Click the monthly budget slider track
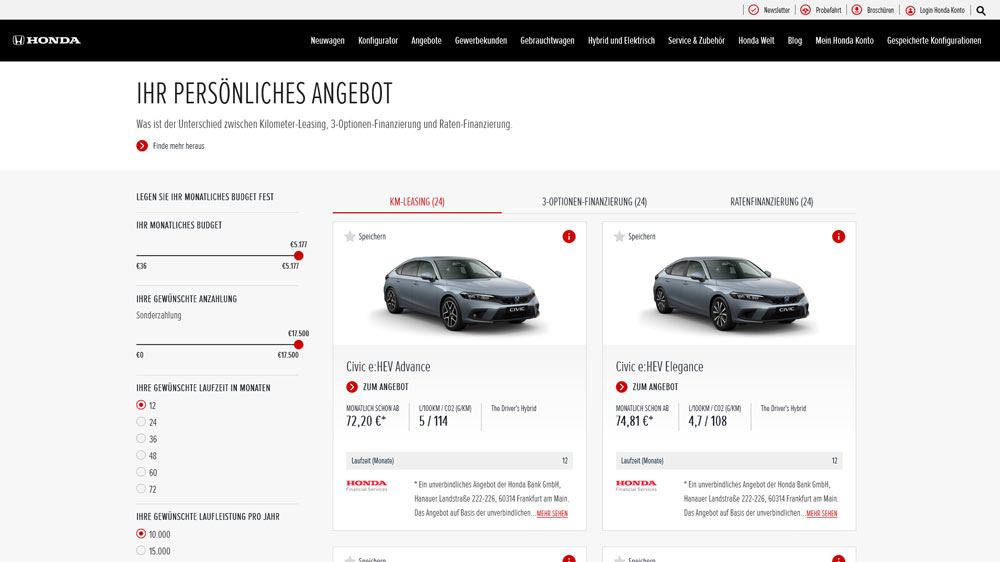The height and width of the screenshot is (562, 1000). (217, 256)
